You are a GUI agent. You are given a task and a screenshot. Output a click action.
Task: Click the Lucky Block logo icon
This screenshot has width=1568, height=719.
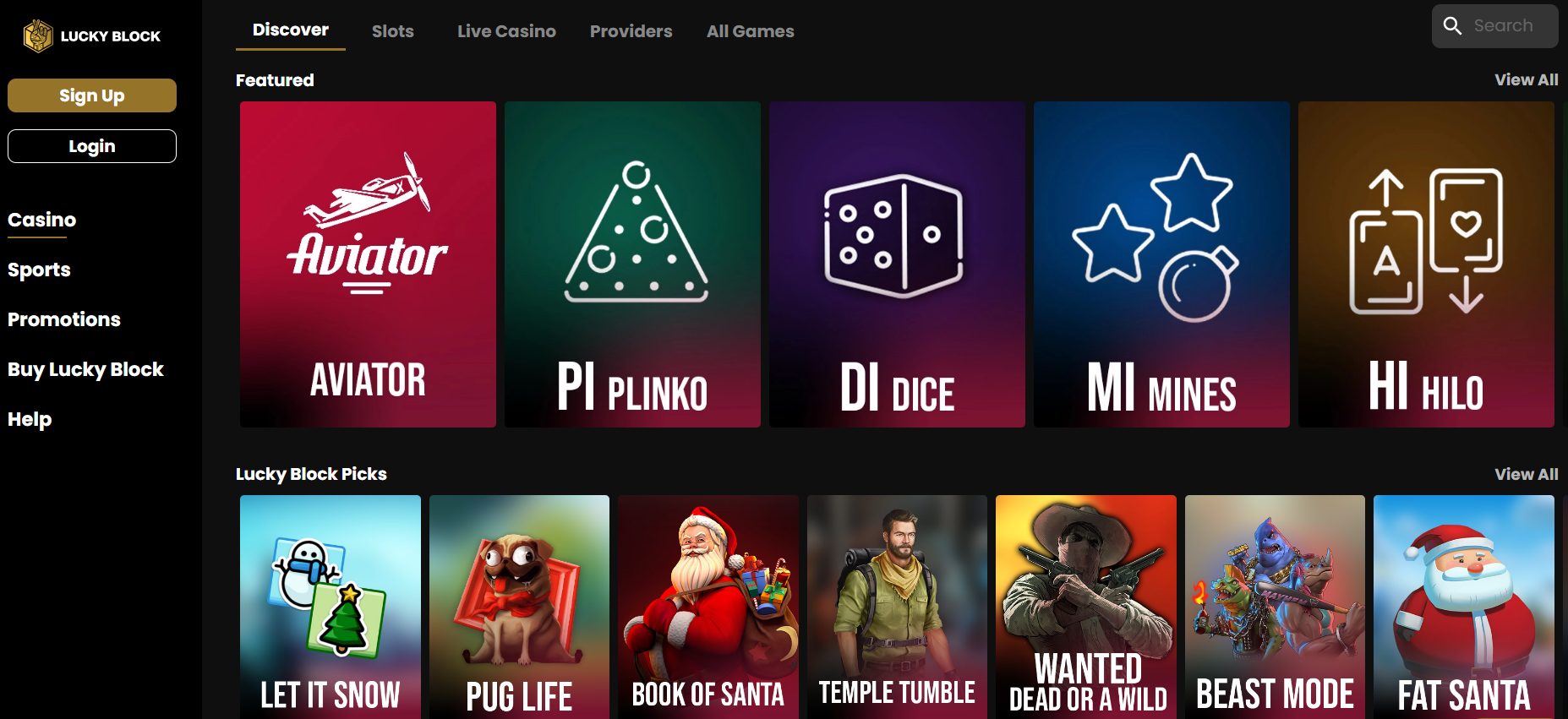pyautogui.click(x=38, y=35)
